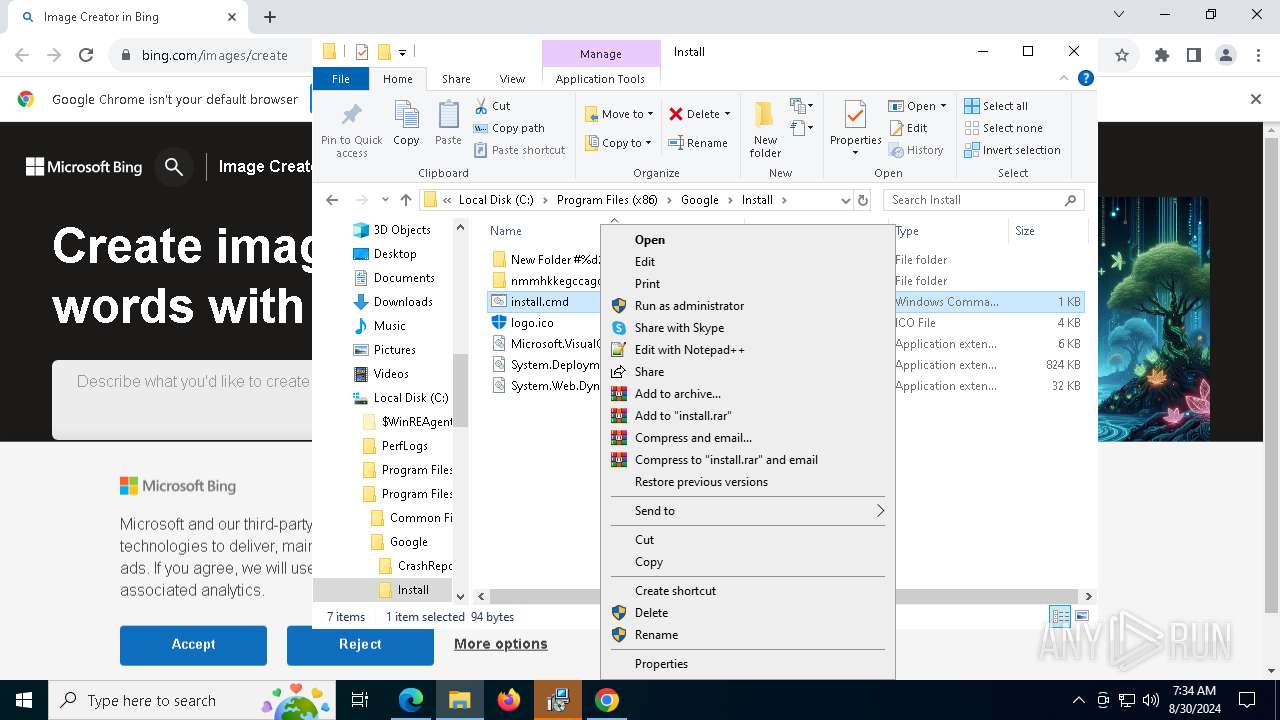Click Invert selection in ribbon

(1012, 150)
